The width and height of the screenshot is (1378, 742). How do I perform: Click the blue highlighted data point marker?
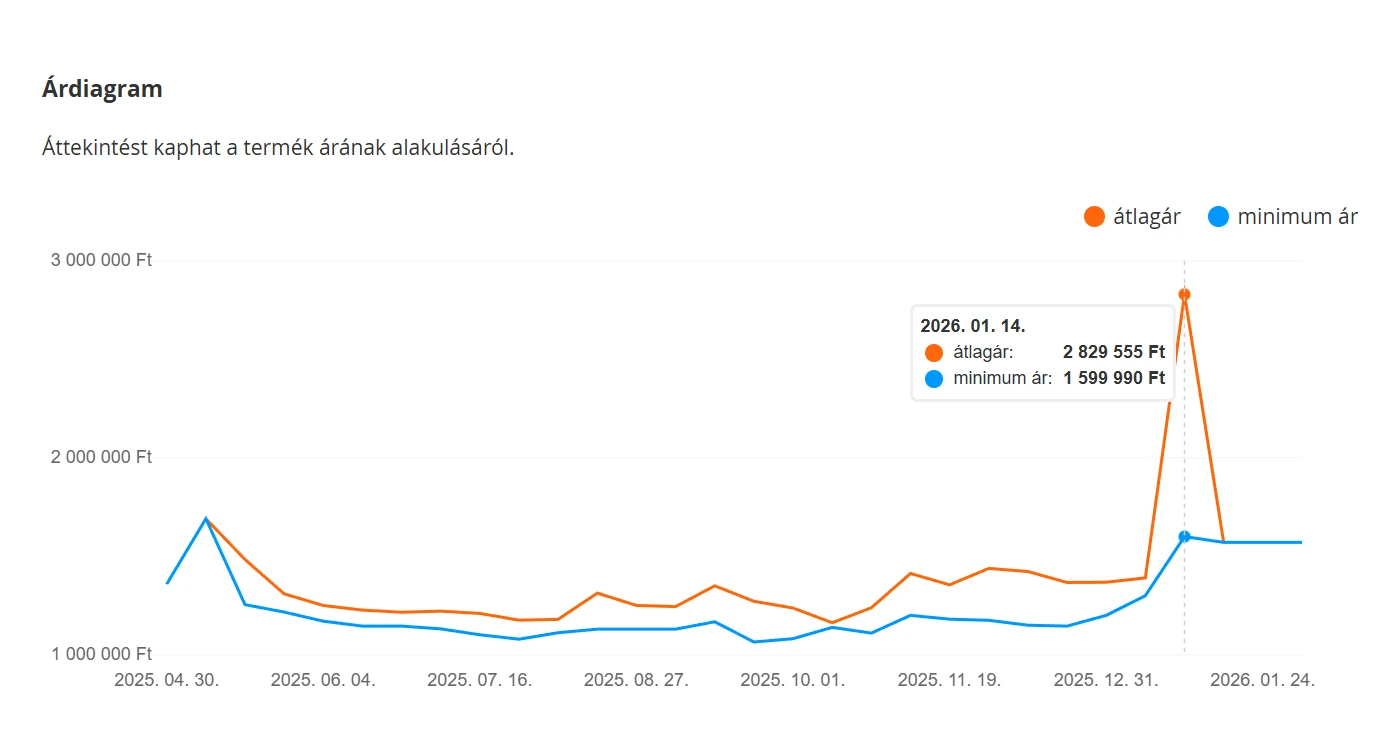coord(1184,537)
